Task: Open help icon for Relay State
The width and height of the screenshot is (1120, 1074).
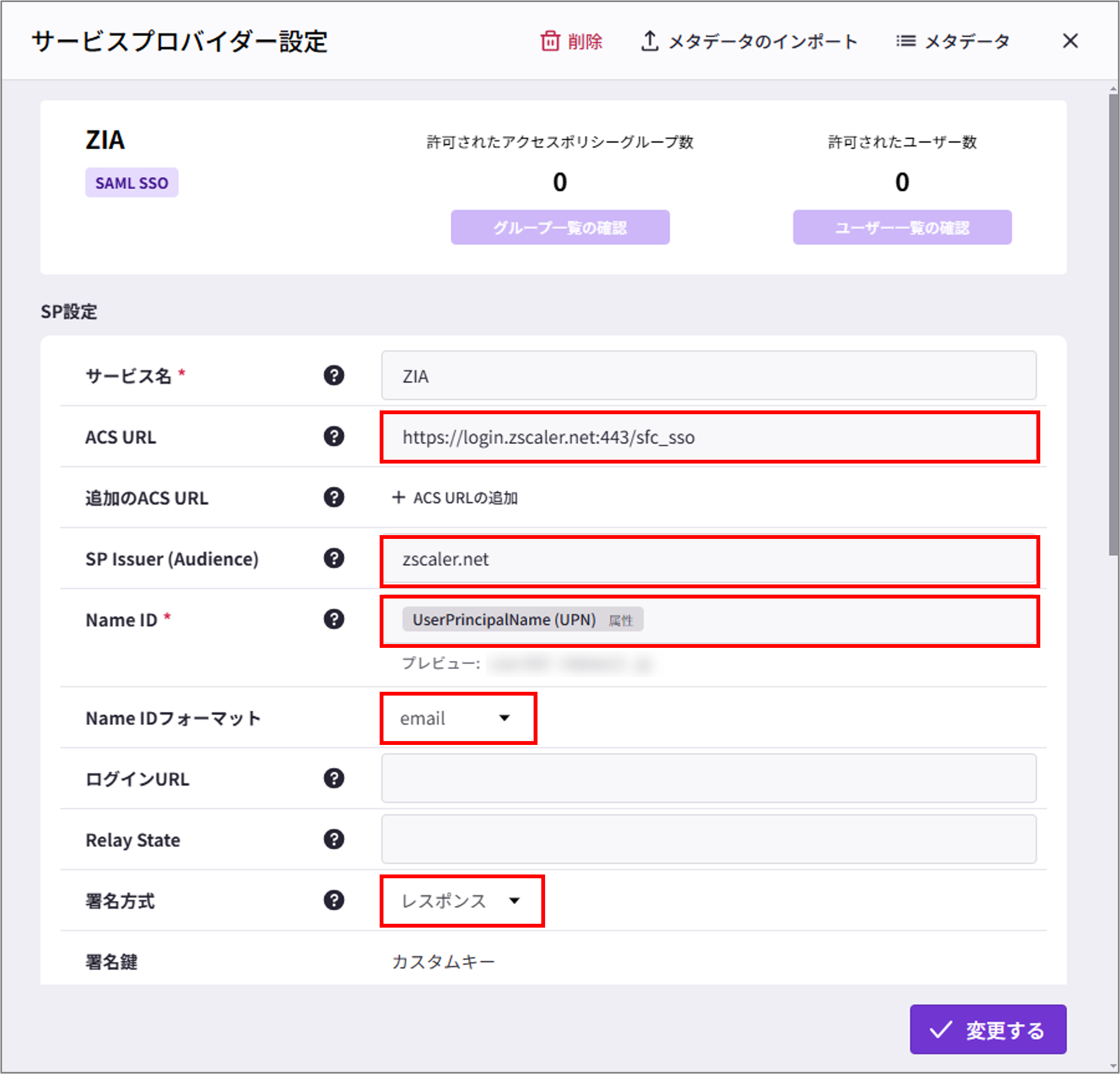Action: coord(334,839)
